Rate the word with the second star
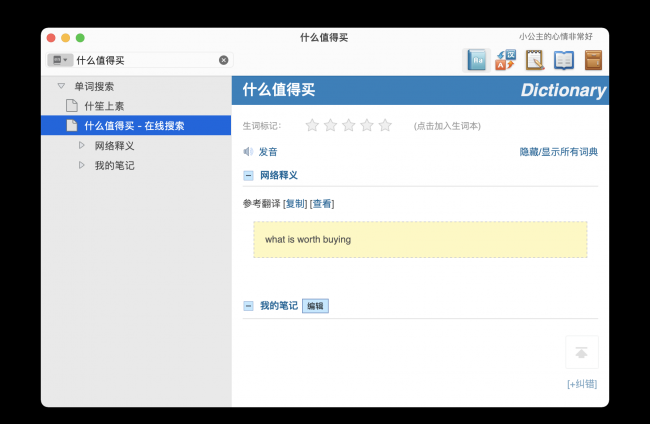 pos(330,125)
